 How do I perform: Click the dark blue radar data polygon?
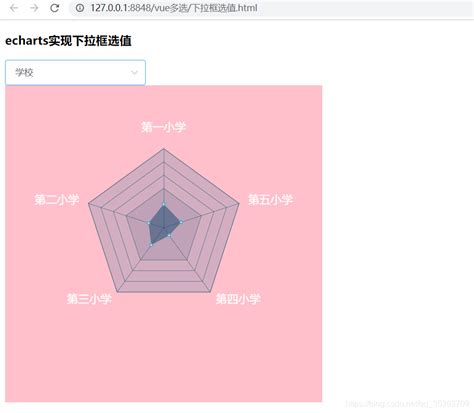pyautogui.click(x=163, y=223)
